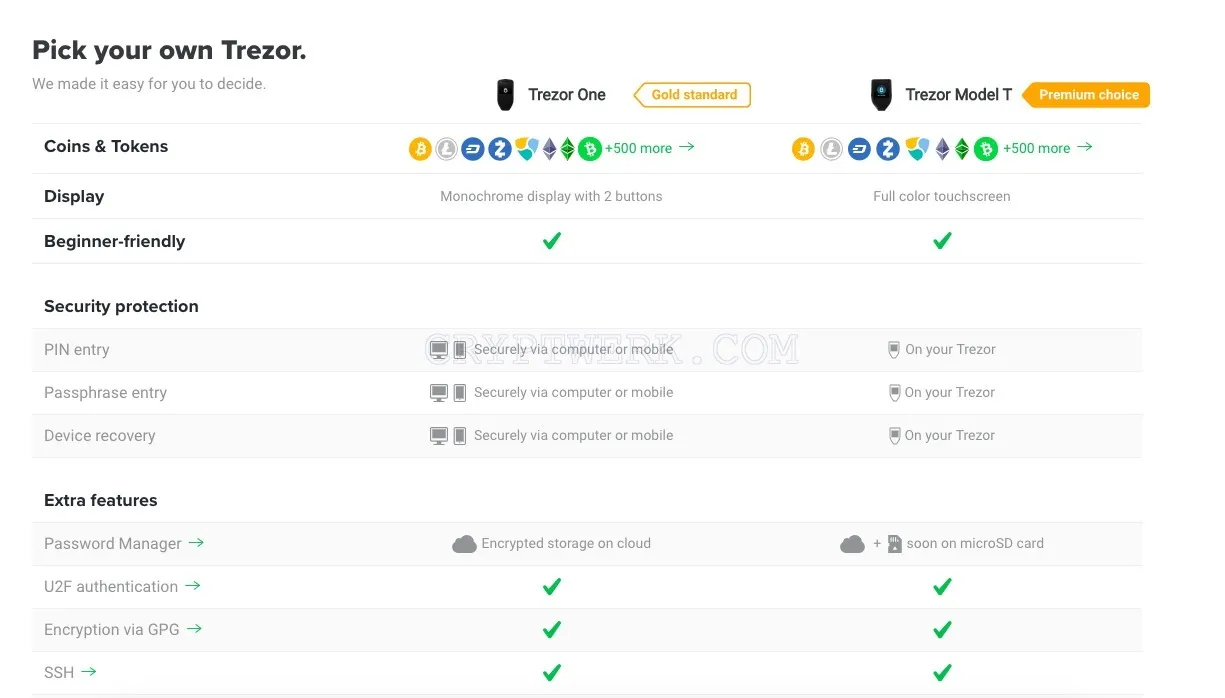Click the Trezor One device image
The width and height of the screenshot is (1225, 698).
506,95
